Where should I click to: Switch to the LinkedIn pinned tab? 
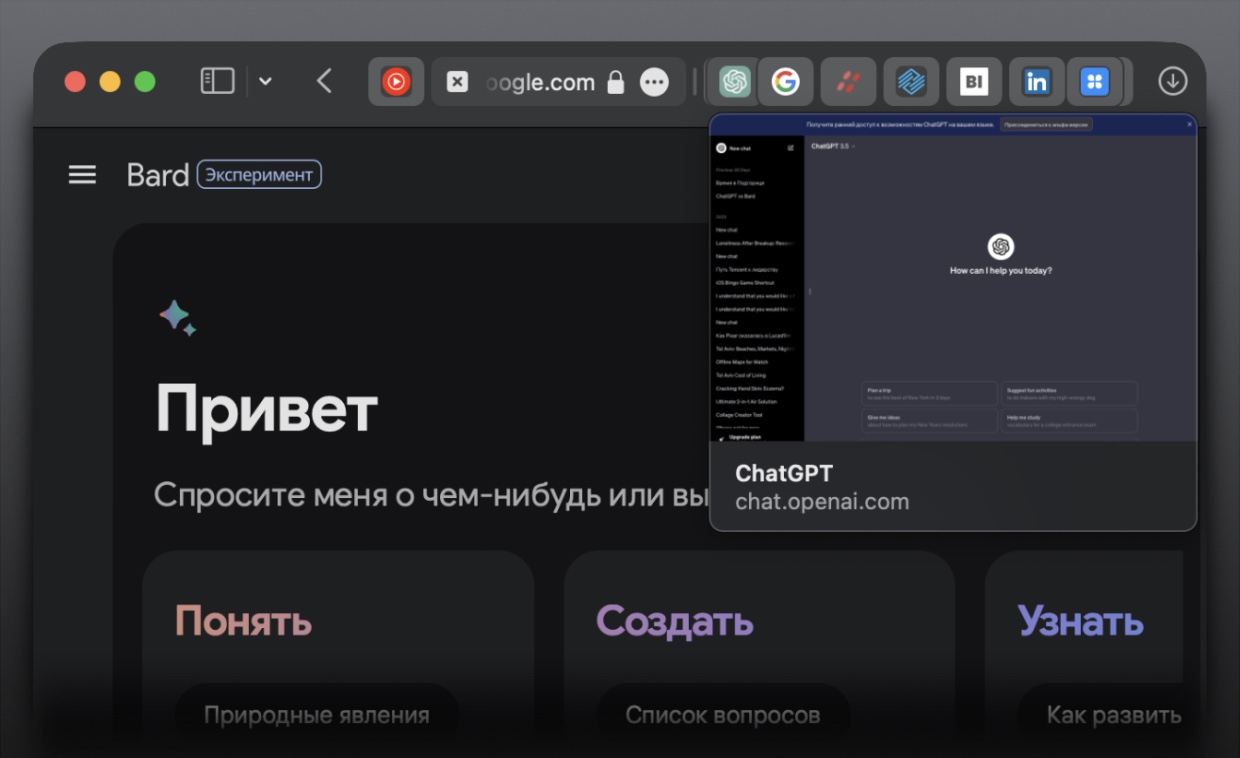pyautogui.click(x=1037, y=82)
